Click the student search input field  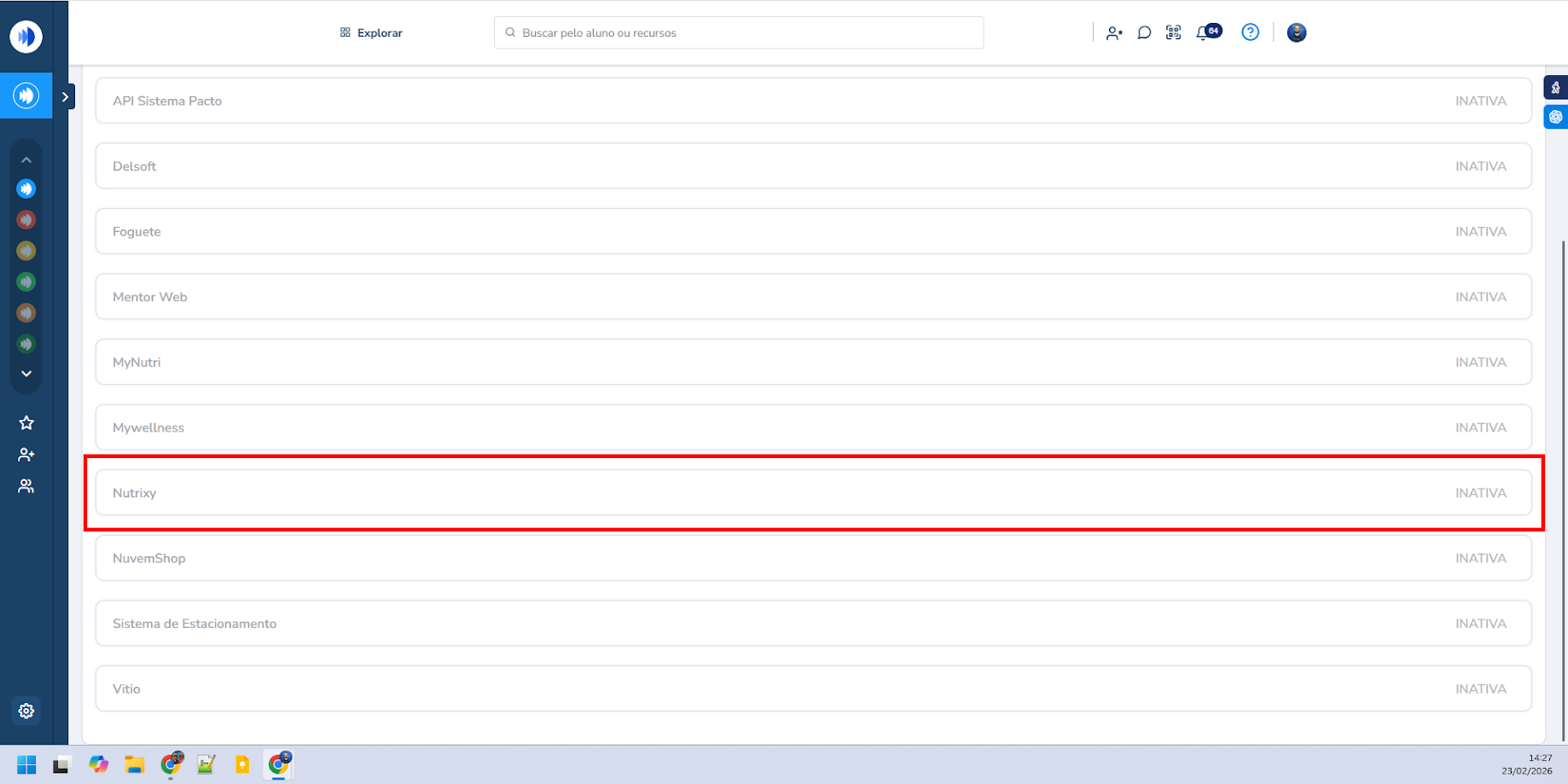tap(739, 32)
